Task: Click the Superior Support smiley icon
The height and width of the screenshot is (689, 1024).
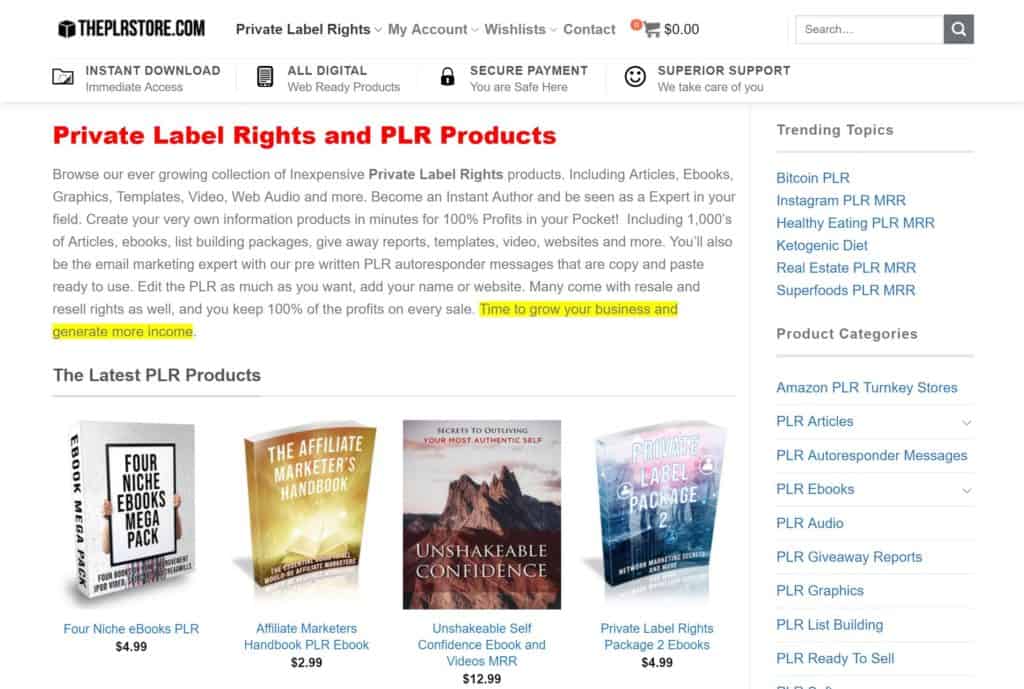Action: tap(635, 77)
